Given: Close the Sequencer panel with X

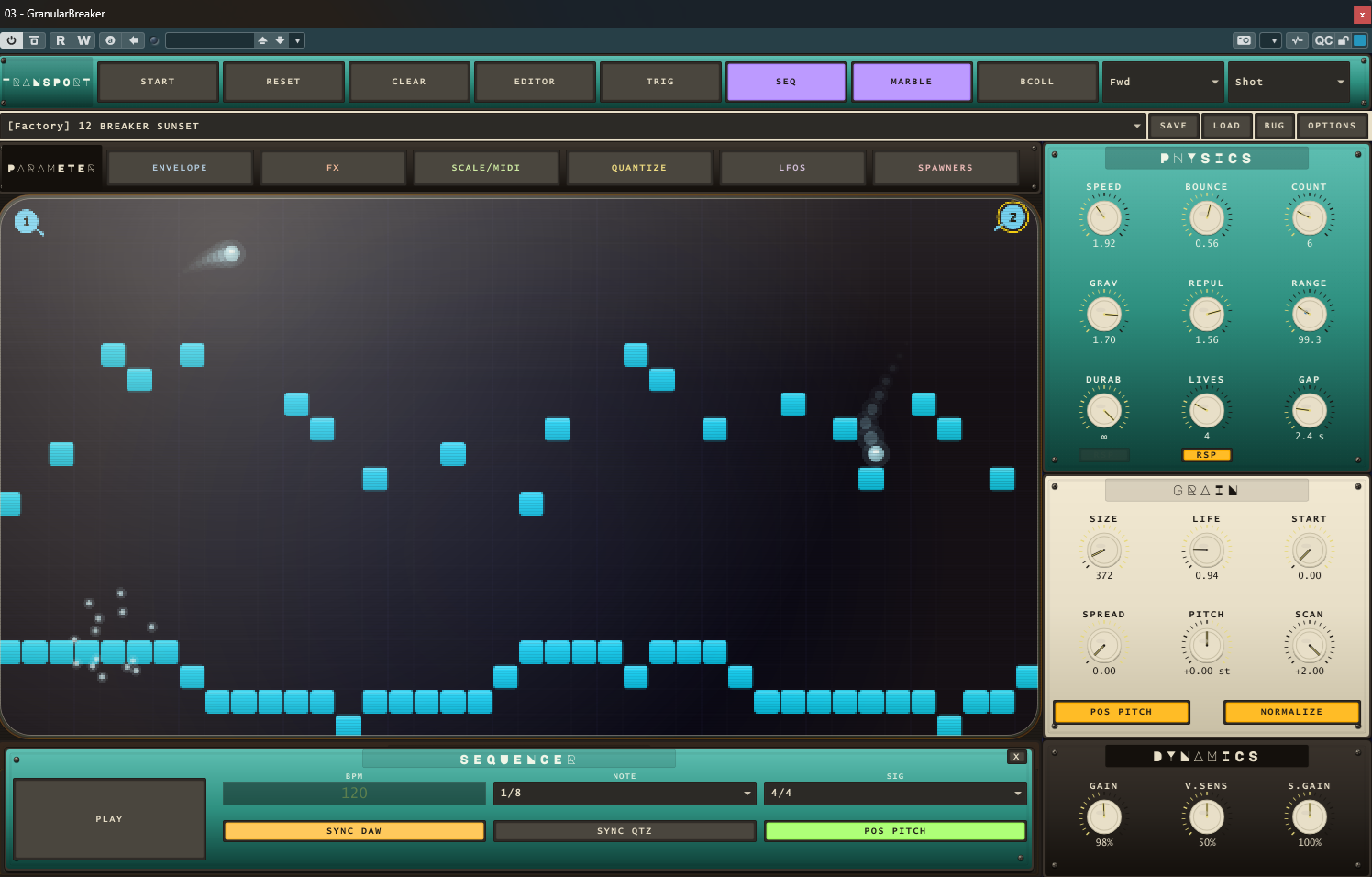Looking at the screenshot, I should click(x=1016, y=757).
